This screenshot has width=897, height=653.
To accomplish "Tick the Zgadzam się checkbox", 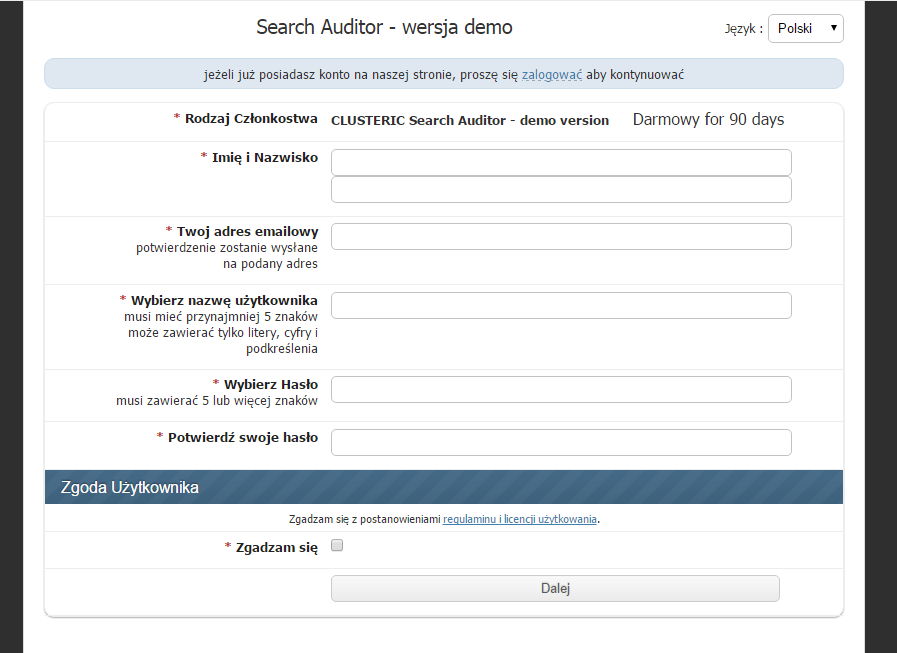I will pyautogui.click(x=337, y=546).
